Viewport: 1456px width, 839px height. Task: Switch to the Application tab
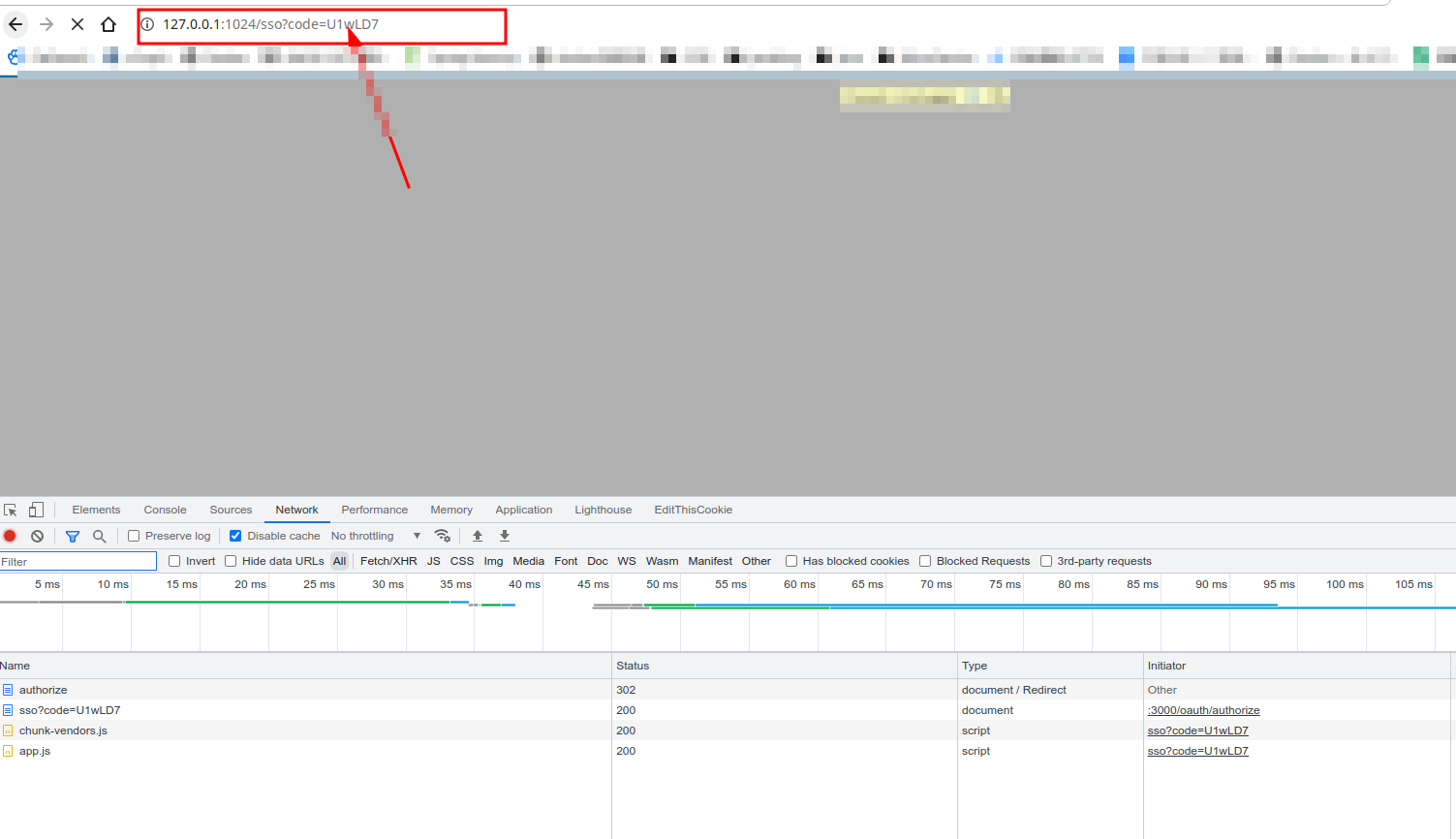[523, 510]
